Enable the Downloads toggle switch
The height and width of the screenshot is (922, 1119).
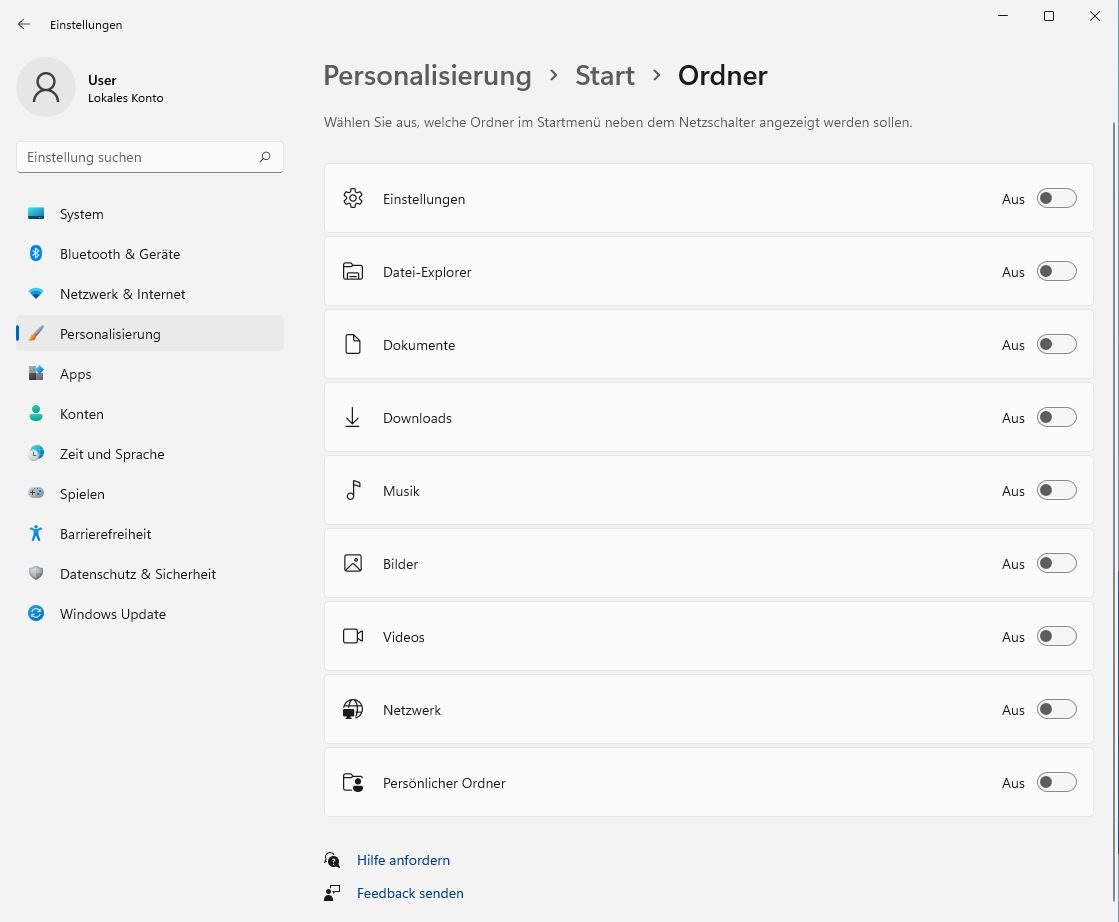pos(1056,417)
